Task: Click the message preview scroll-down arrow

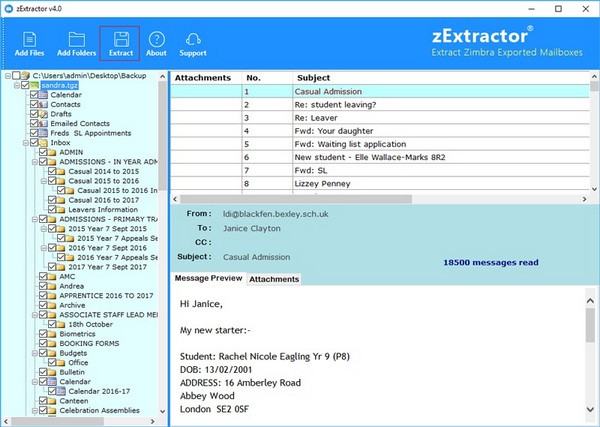Action: 590,409
